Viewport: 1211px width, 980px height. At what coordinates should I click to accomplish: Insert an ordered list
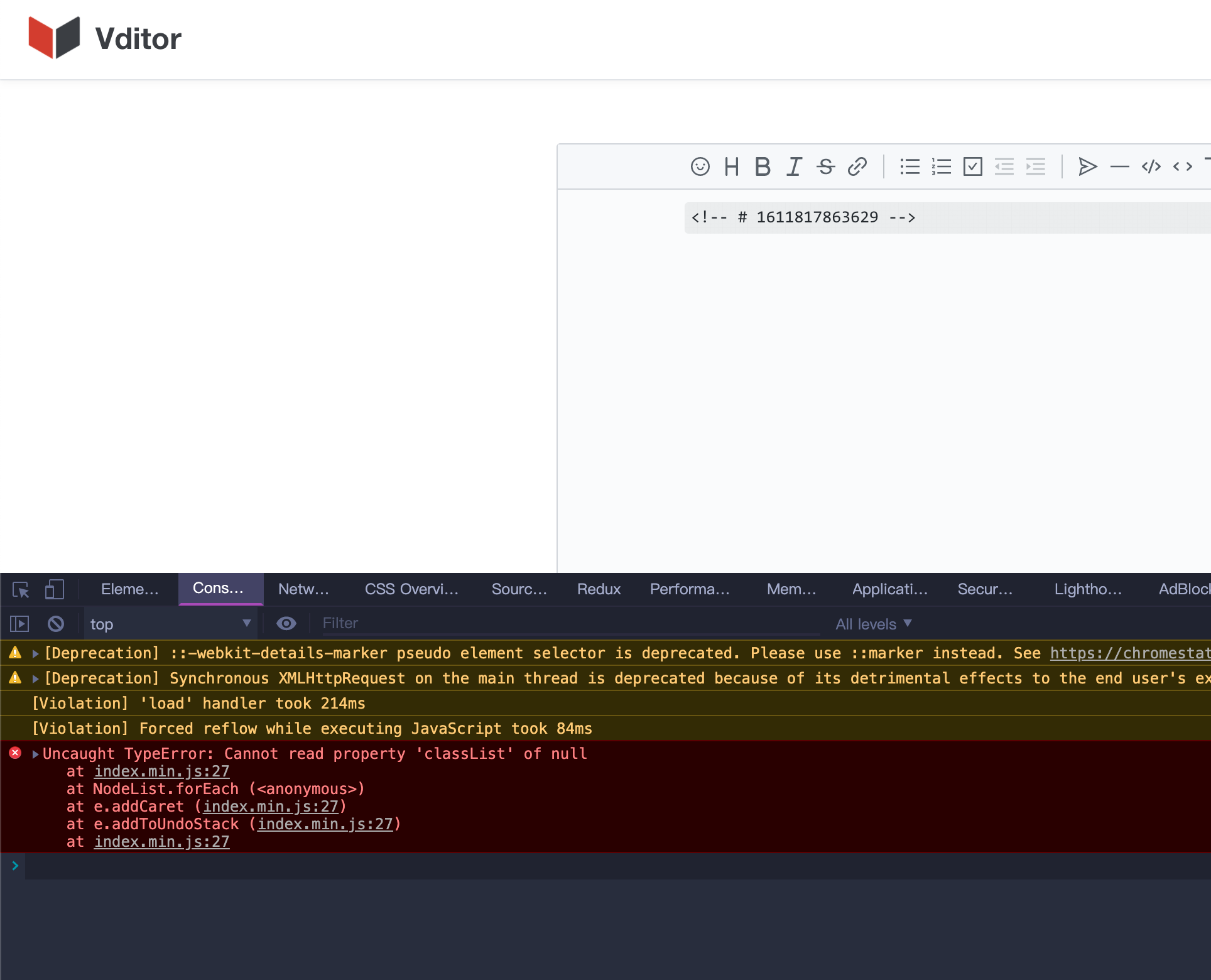942,166
